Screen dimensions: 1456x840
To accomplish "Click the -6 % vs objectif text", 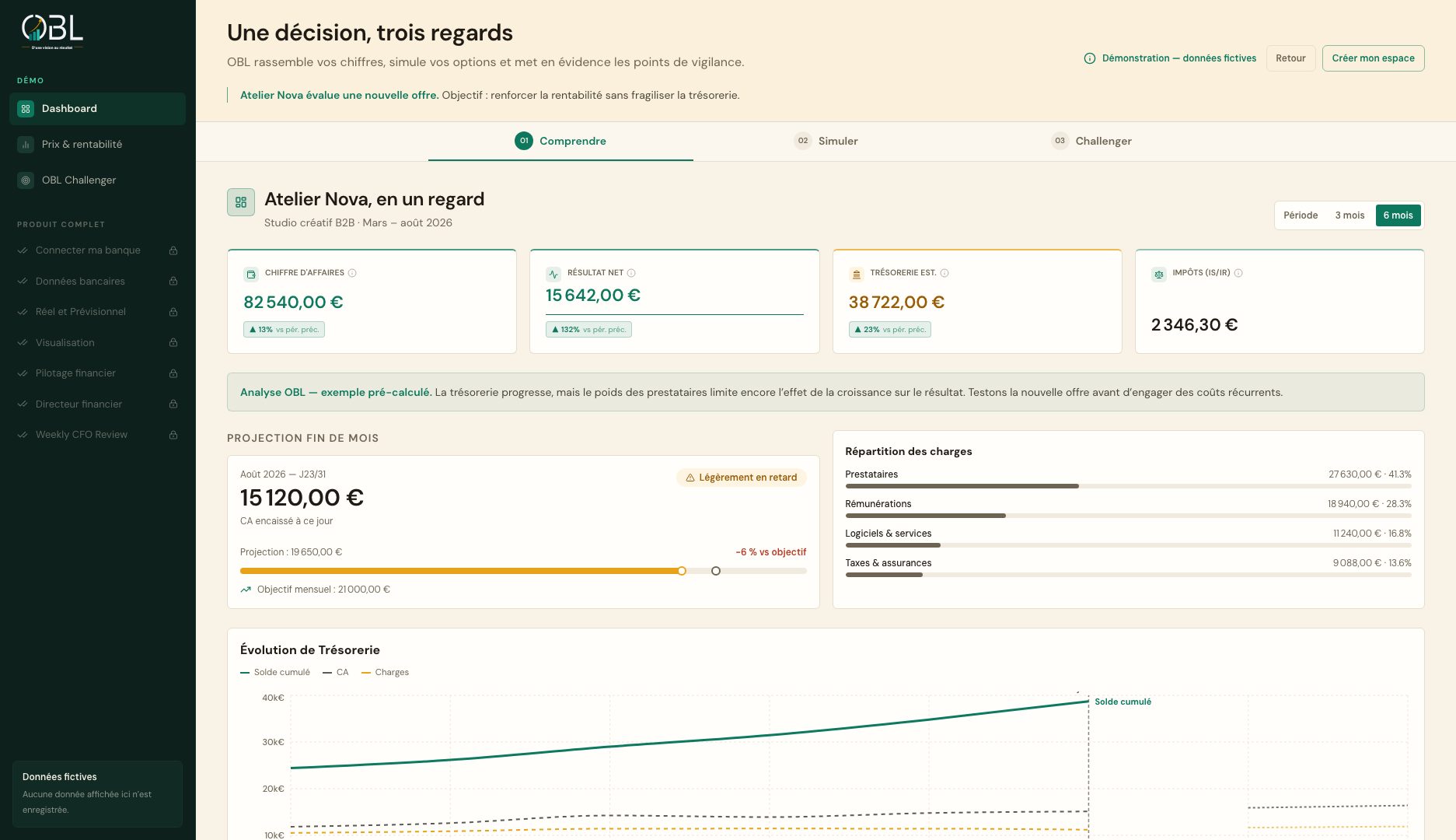I will [x=771, y=552].
